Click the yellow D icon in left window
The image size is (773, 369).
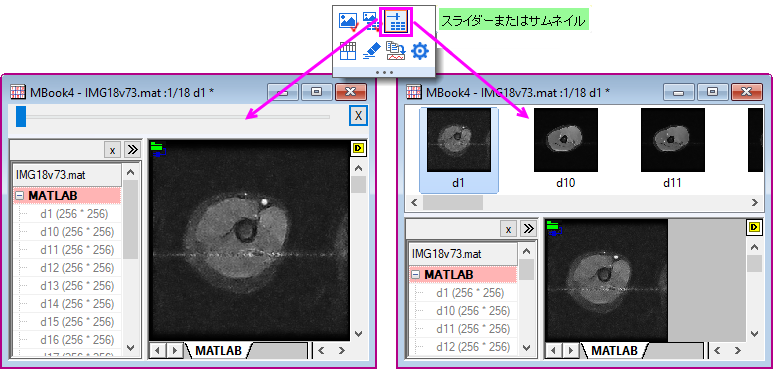[x=357, y=147]
